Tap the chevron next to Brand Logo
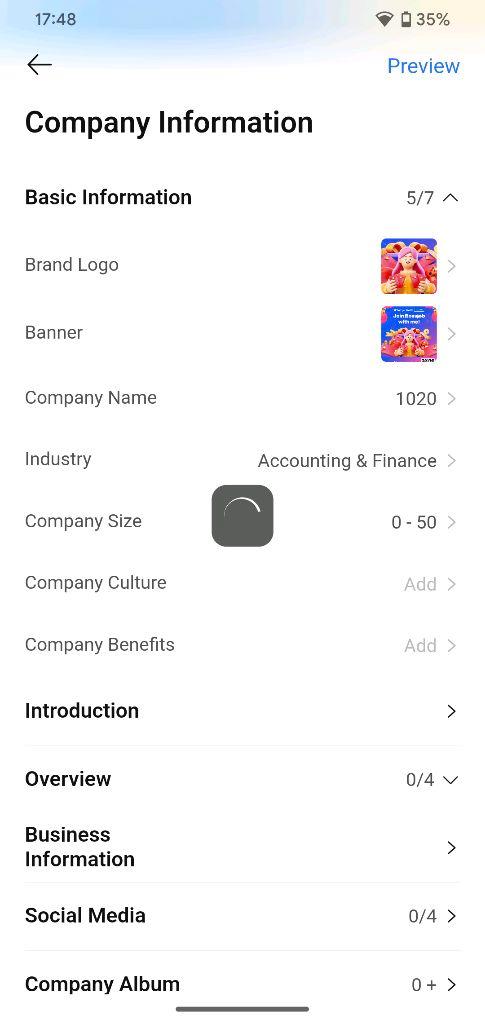 tap(452, 266)
